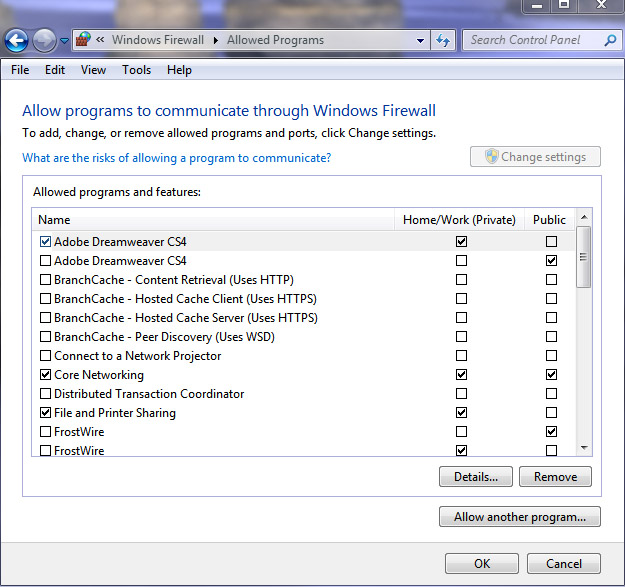Open the View menu

93,70
